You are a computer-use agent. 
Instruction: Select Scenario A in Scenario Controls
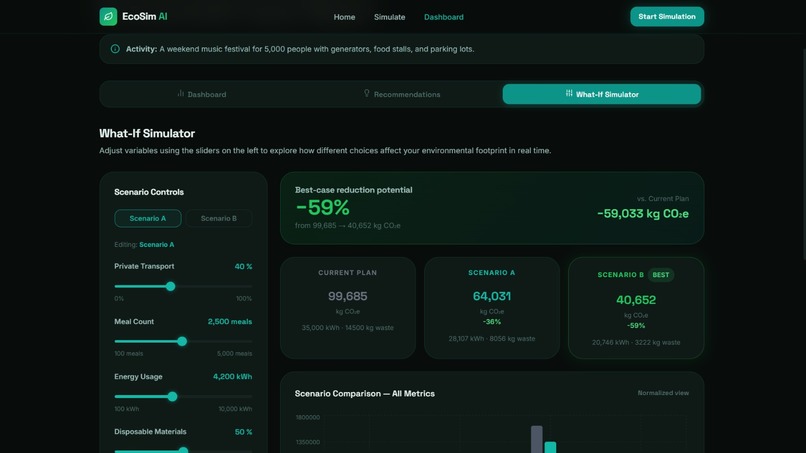(x=148, y=218)
